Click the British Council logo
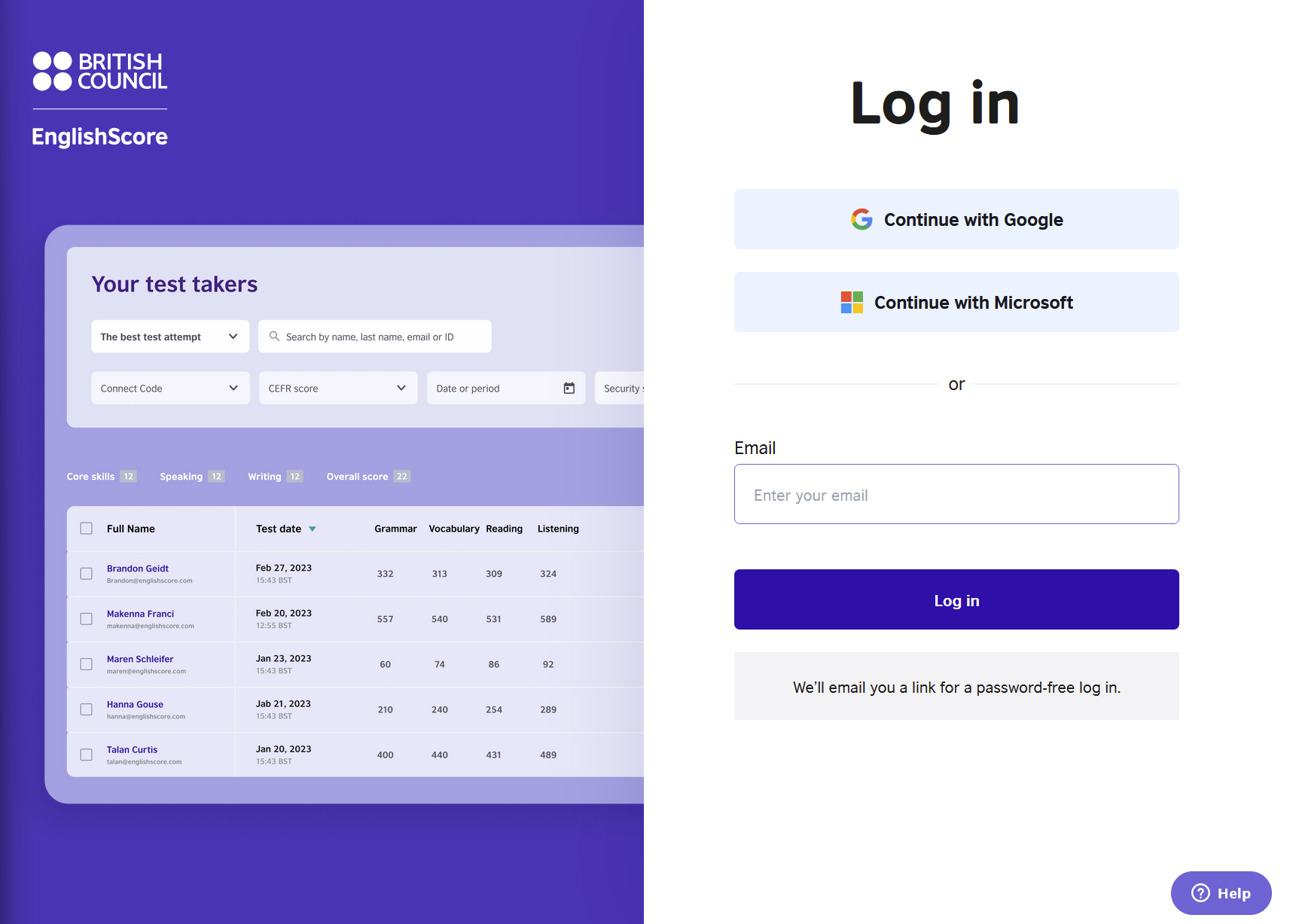This screenshot has width=1290, height=924. pyautogui.click(x=100, y=72)
